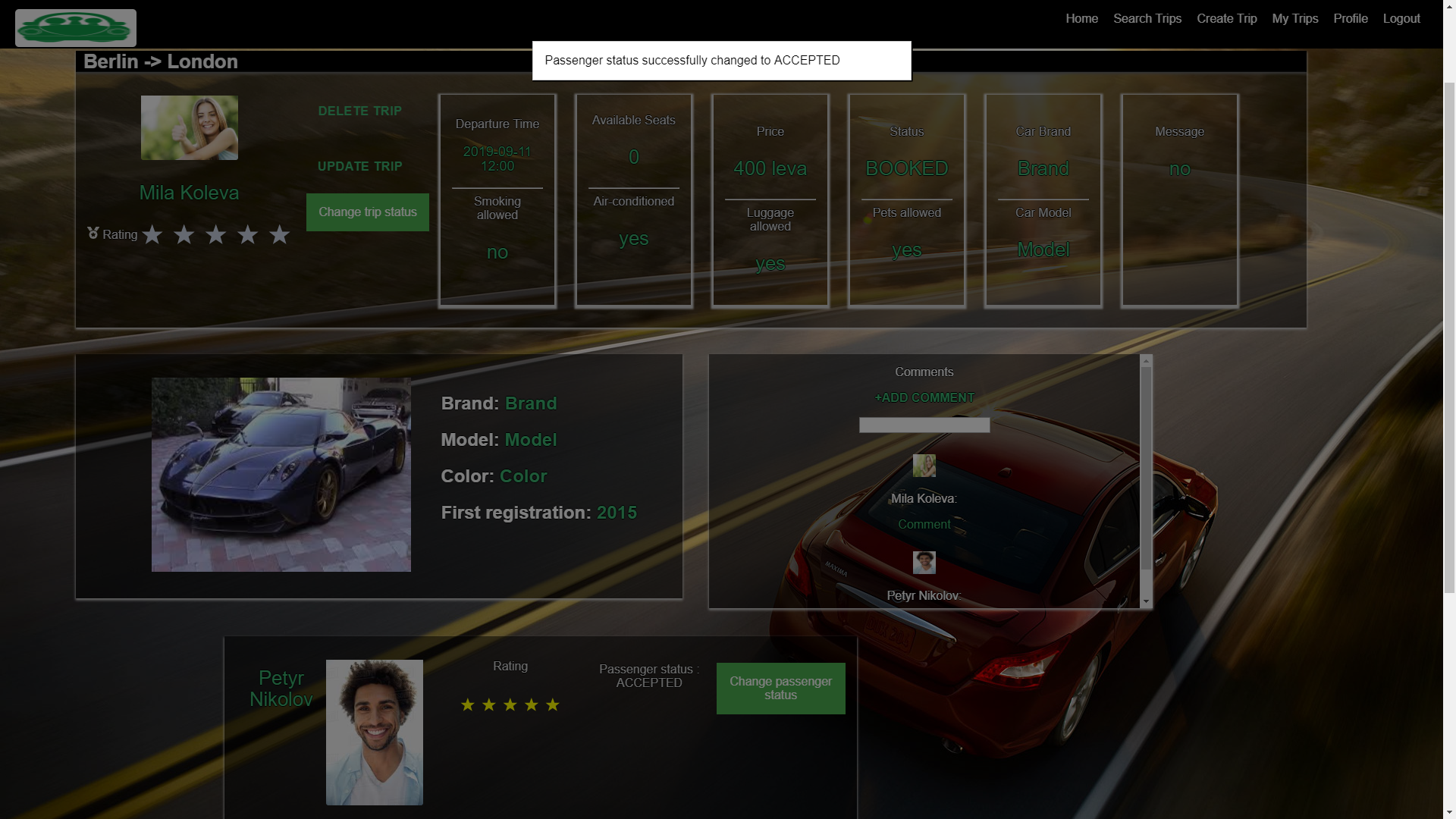Click the Berlin -> London trip title
Screen dimensions: 1456x819
(161, 61)
